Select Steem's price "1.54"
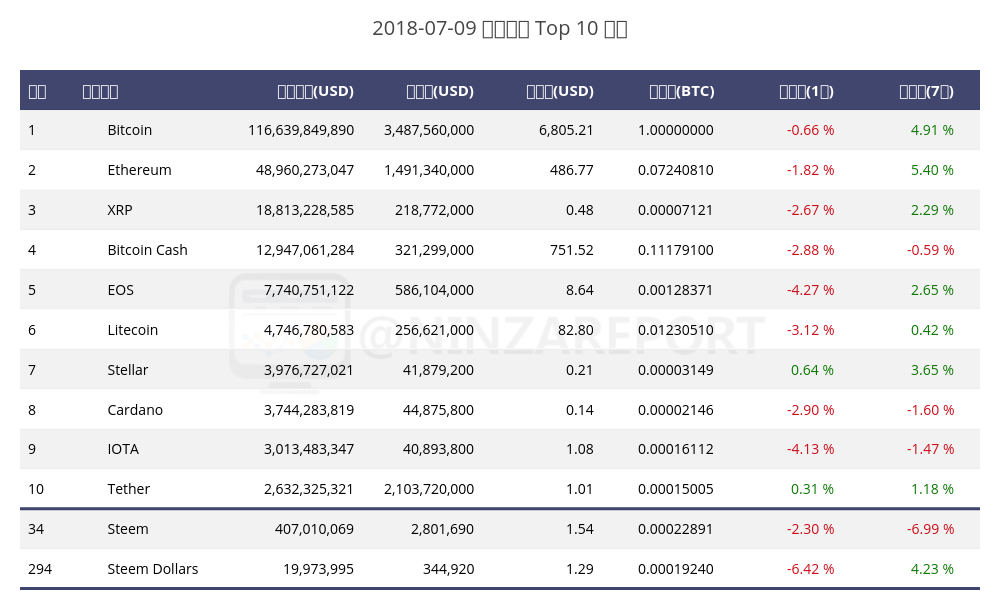This screenshot has height=610, width=1000. pos(580,530)
